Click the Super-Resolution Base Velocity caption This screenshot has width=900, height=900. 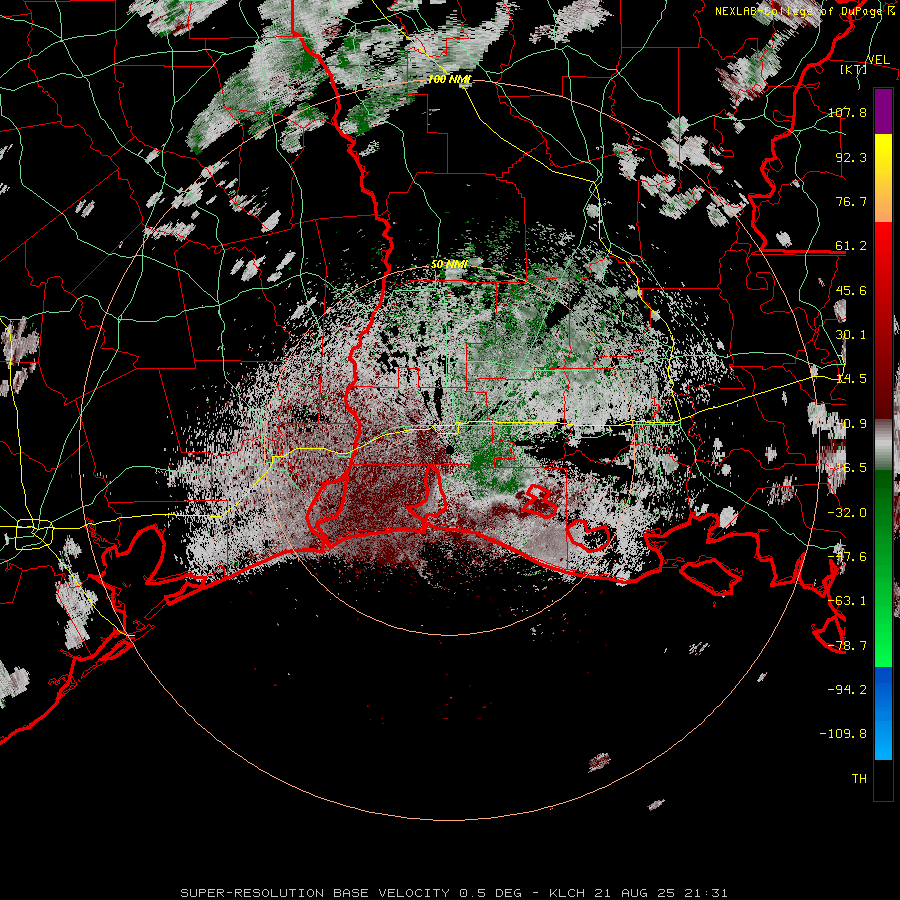pyautogui.click(x=454, y=893)
